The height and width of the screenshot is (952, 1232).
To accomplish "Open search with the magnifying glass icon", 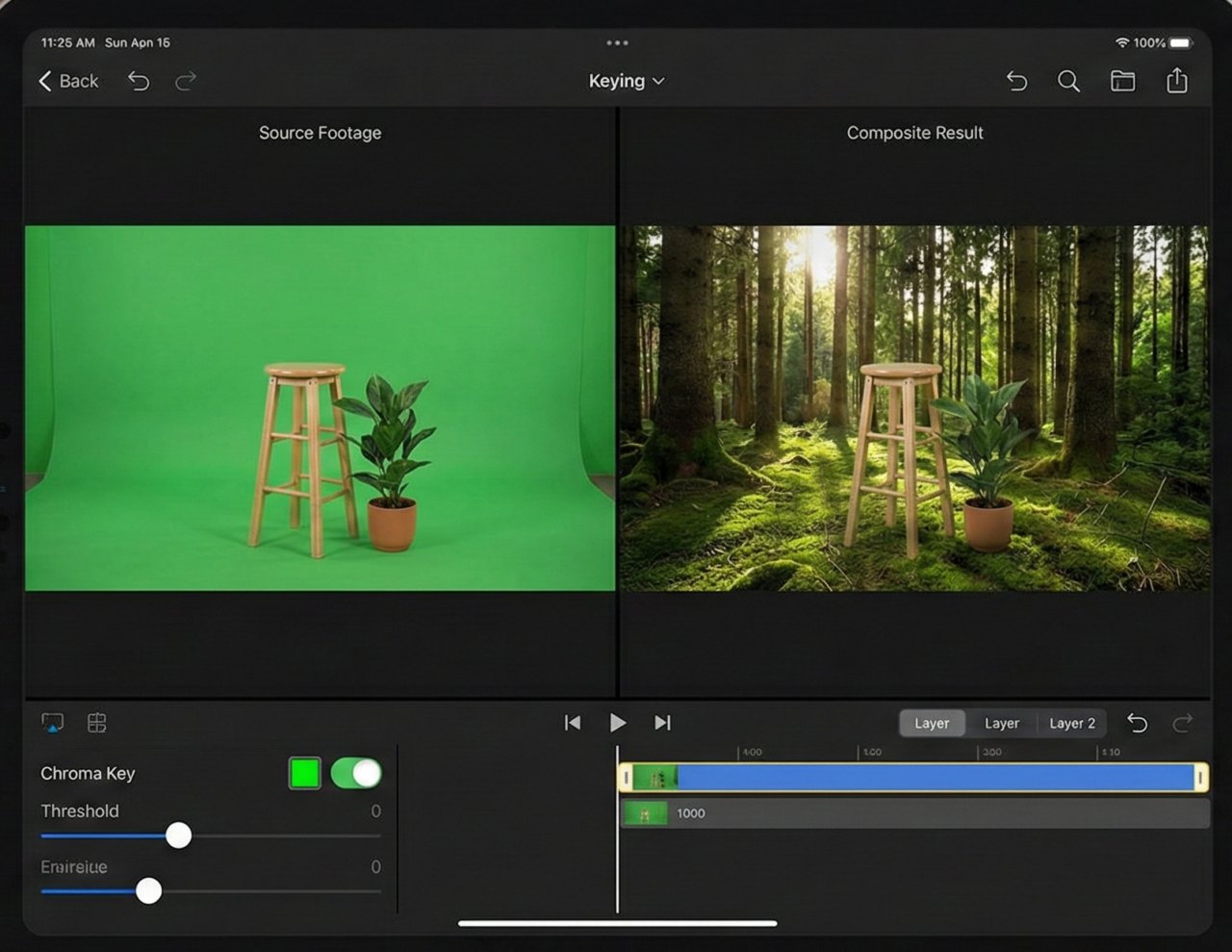I will pyautogui.click(x=1068, y=82).
